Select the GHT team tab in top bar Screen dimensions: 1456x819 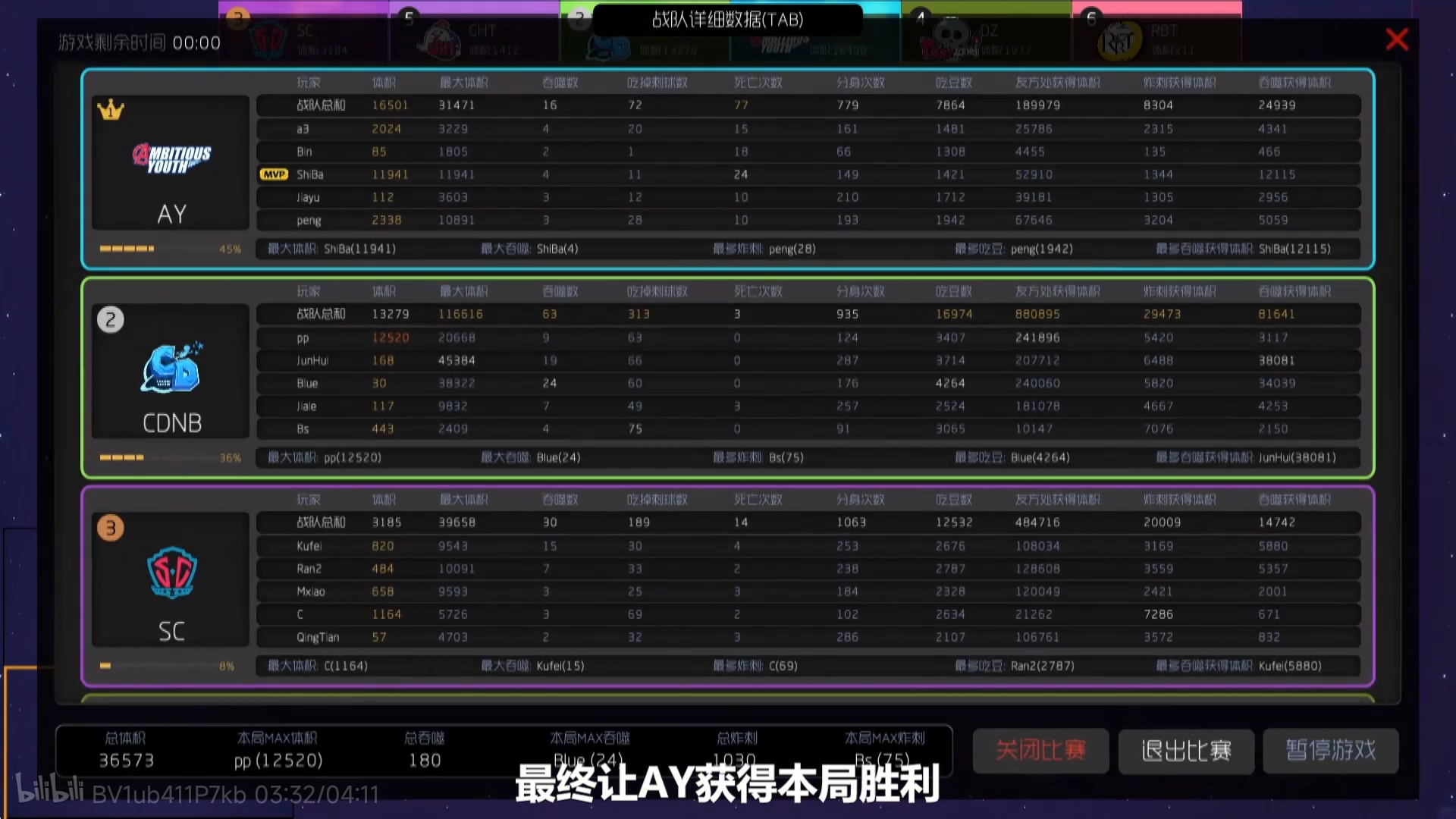click(x=475, y=32)
